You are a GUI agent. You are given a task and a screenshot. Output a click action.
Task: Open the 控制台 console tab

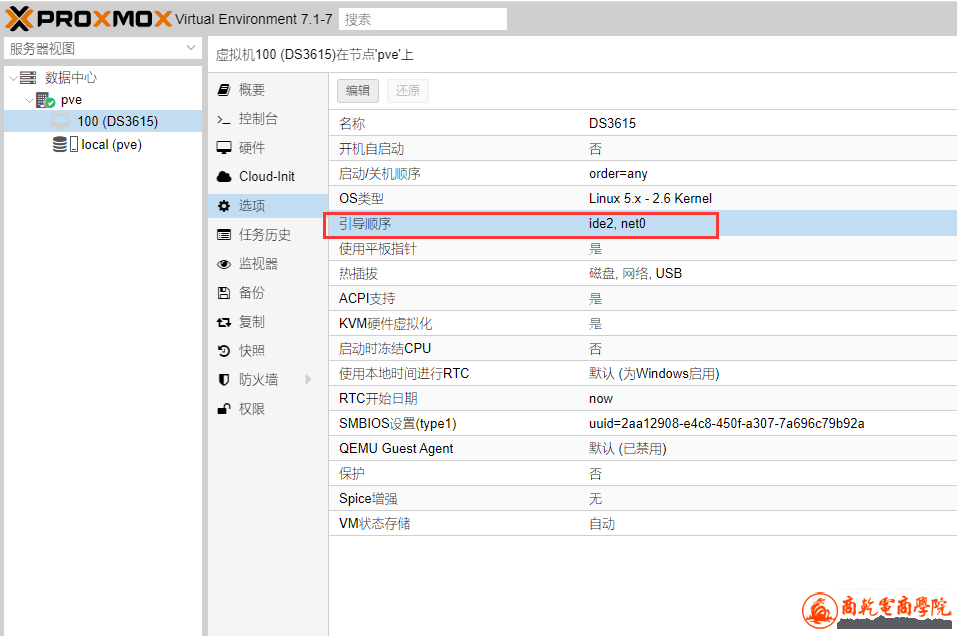click(x=268, y=119)
